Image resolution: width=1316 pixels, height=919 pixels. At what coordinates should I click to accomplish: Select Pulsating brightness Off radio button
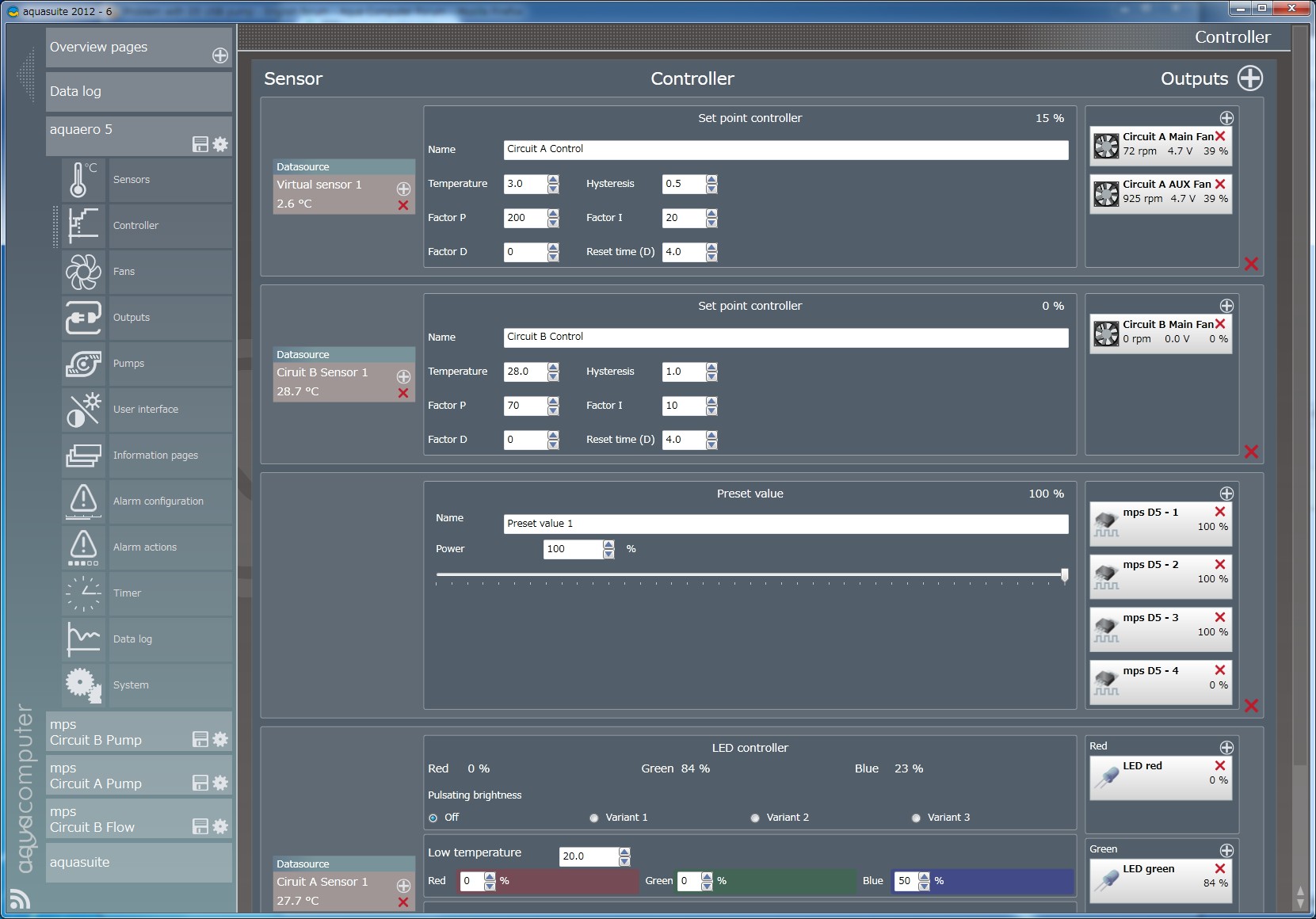click(x=433, y=818)
